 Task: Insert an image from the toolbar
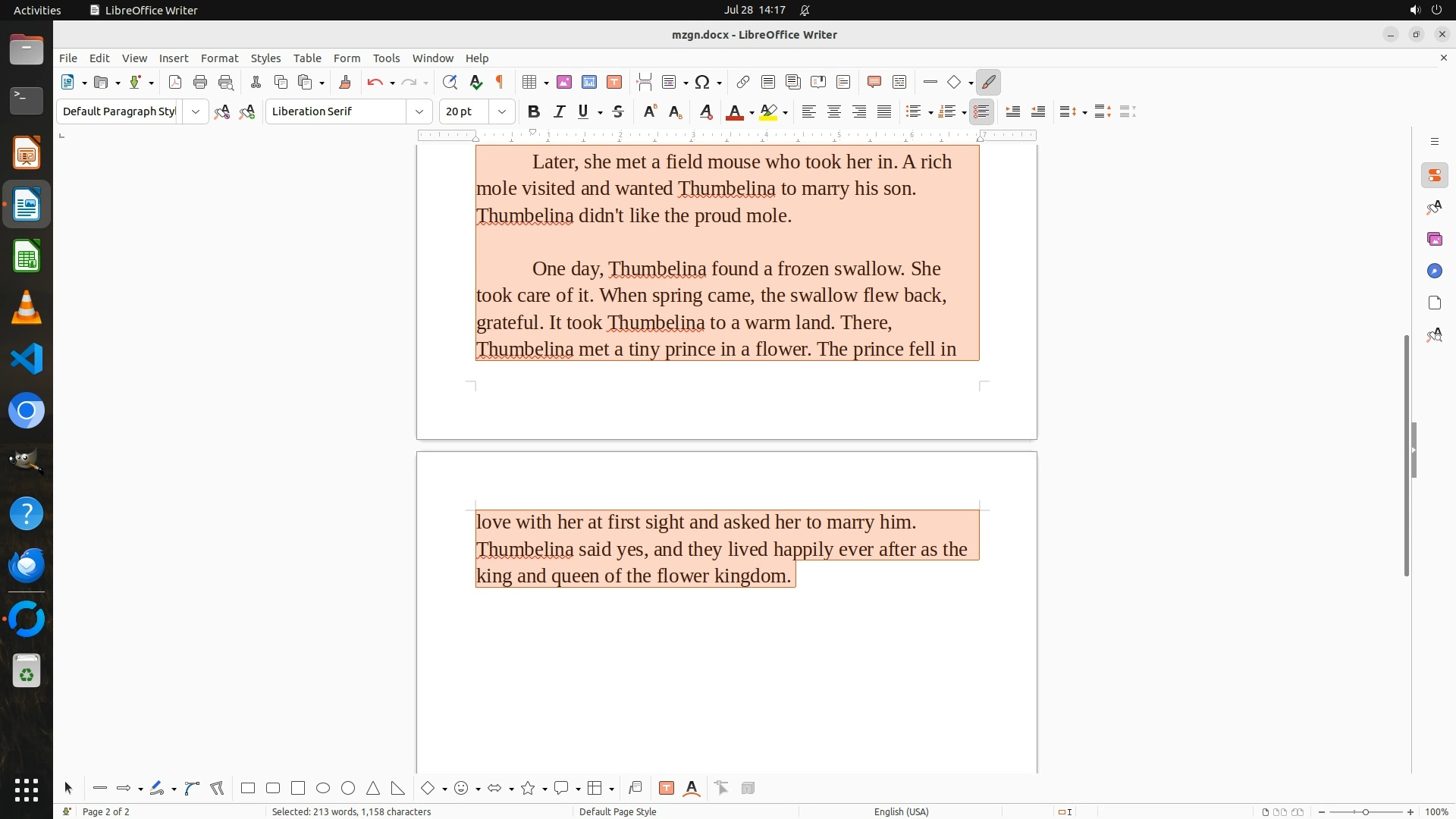564,83
